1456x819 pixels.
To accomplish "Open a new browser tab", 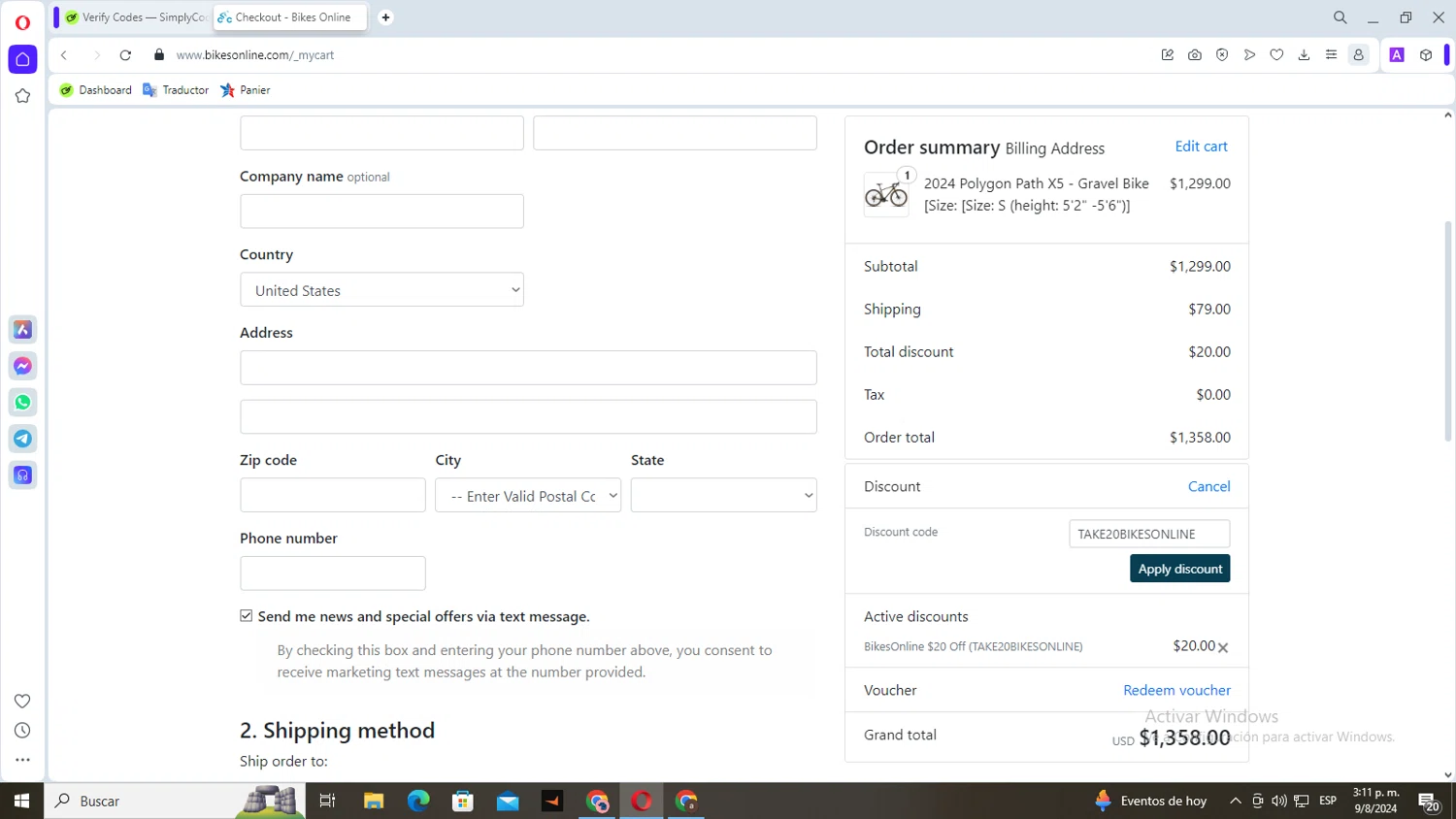I will 385,17.
